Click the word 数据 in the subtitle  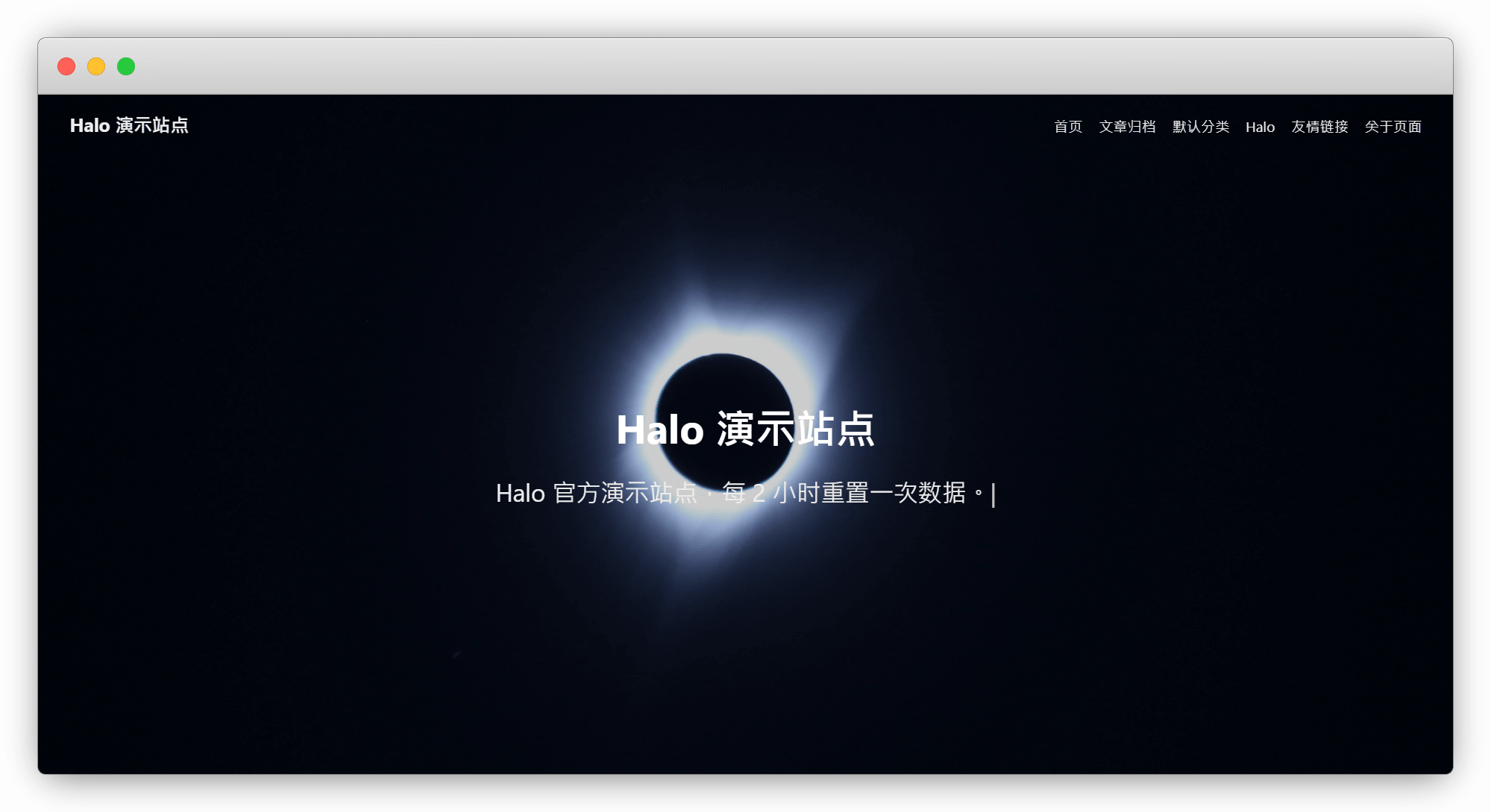tap(941, 493)
